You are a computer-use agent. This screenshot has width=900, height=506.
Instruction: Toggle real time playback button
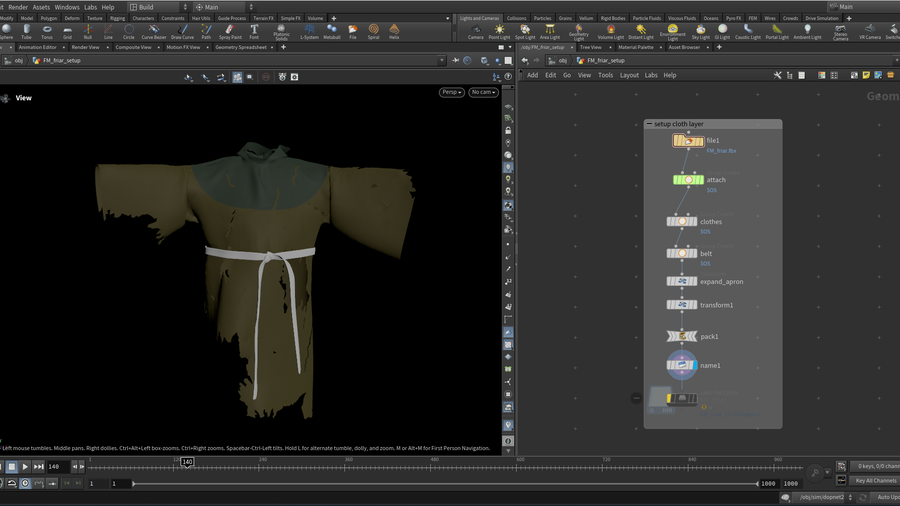coord(25,483)
